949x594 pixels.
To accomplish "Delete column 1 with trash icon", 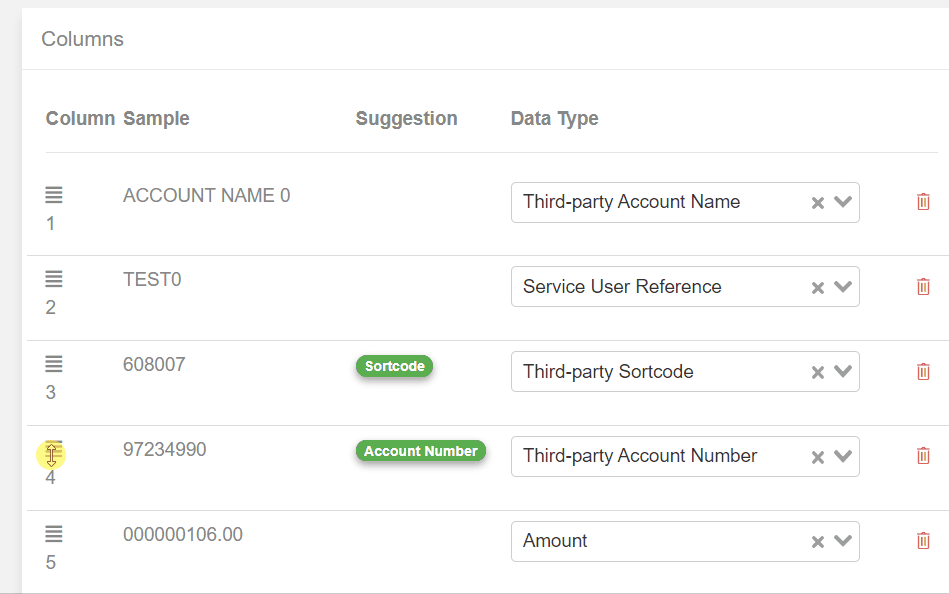I will tap(923, 202).
